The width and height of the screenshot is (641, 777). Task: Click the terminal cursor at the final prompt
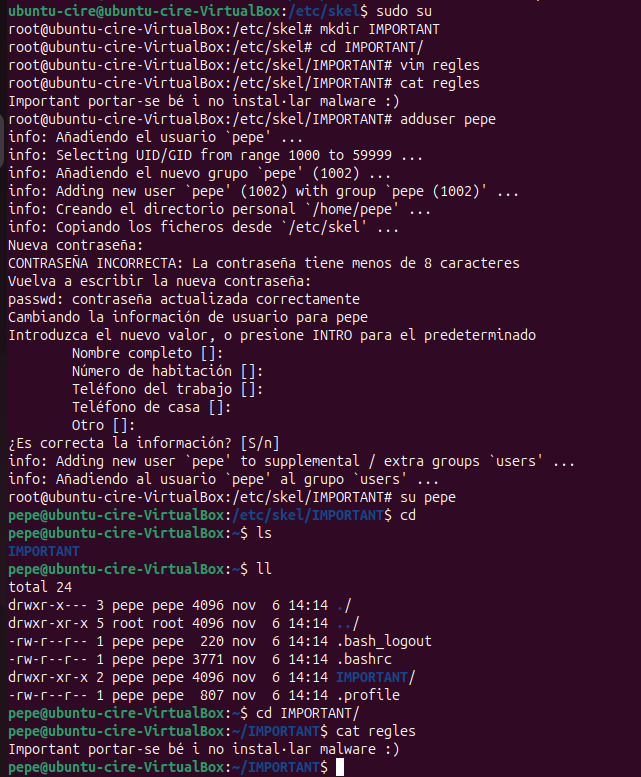coord(341,767)
